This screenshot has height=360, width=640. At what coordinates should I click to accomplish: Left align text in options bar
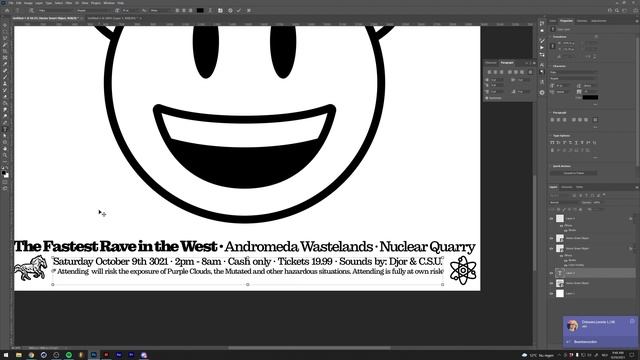click(177, 10)
